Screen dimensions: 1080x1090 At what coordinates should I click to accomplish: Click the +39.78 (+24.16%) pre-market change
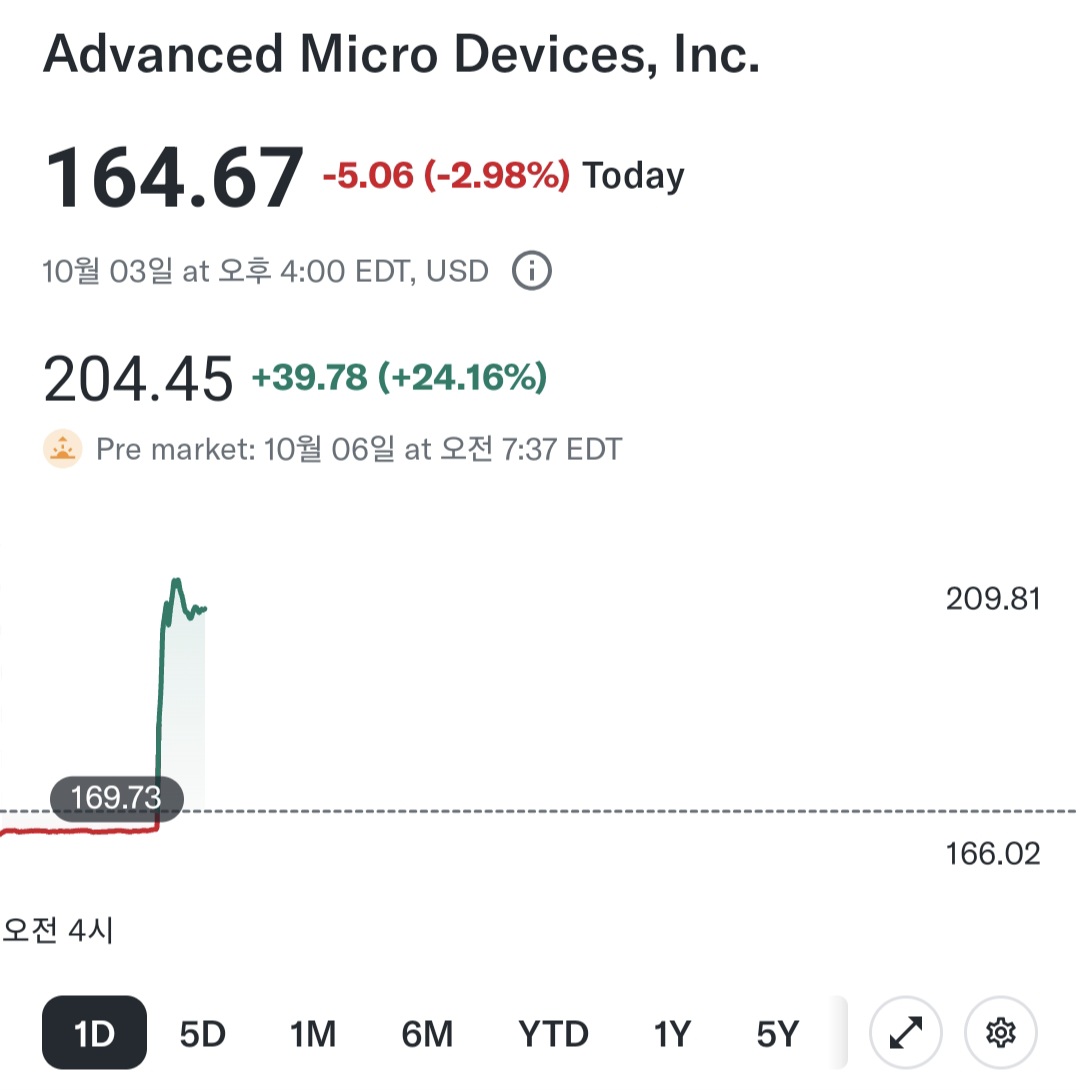pos(399,378)
